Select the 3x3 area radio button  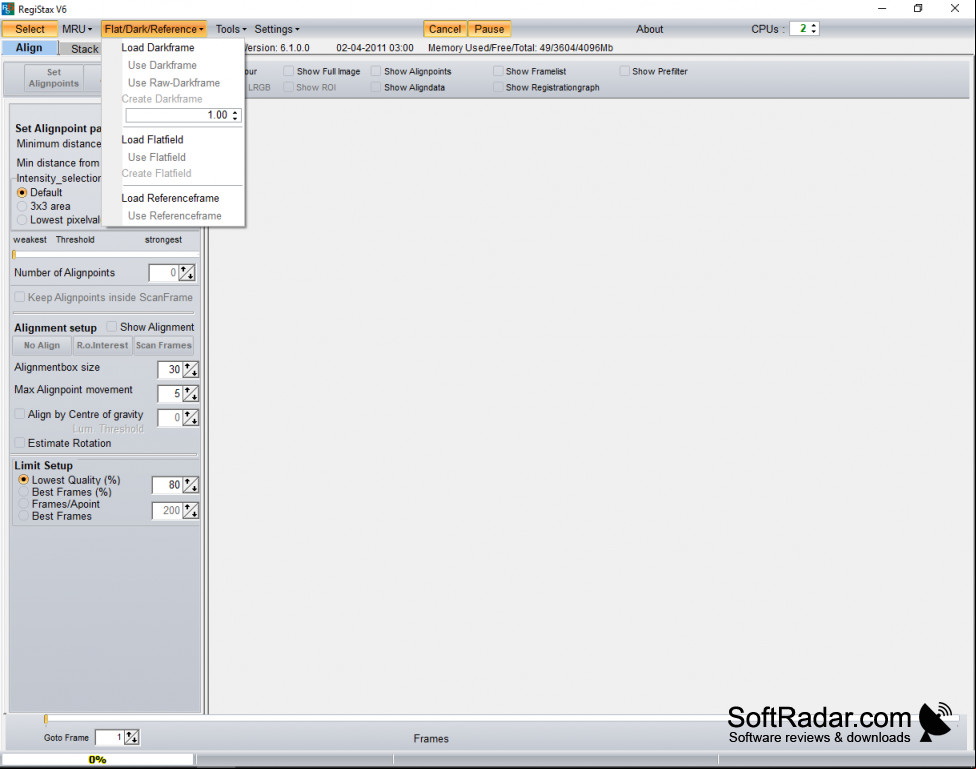click(x=22, y=206)
